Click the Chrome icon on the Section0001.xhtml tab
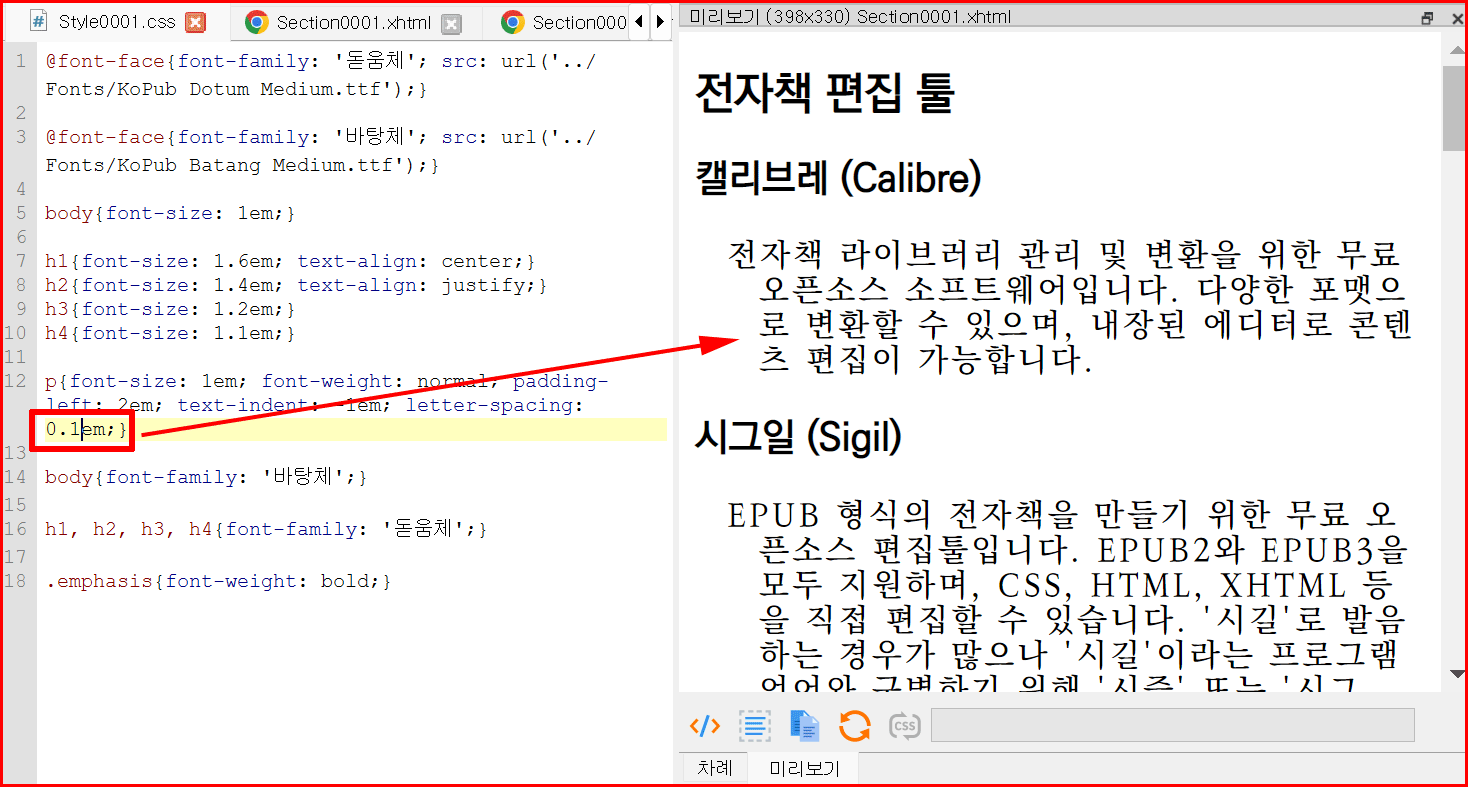This screenshot has width=1468, height=787. point(257,22)
